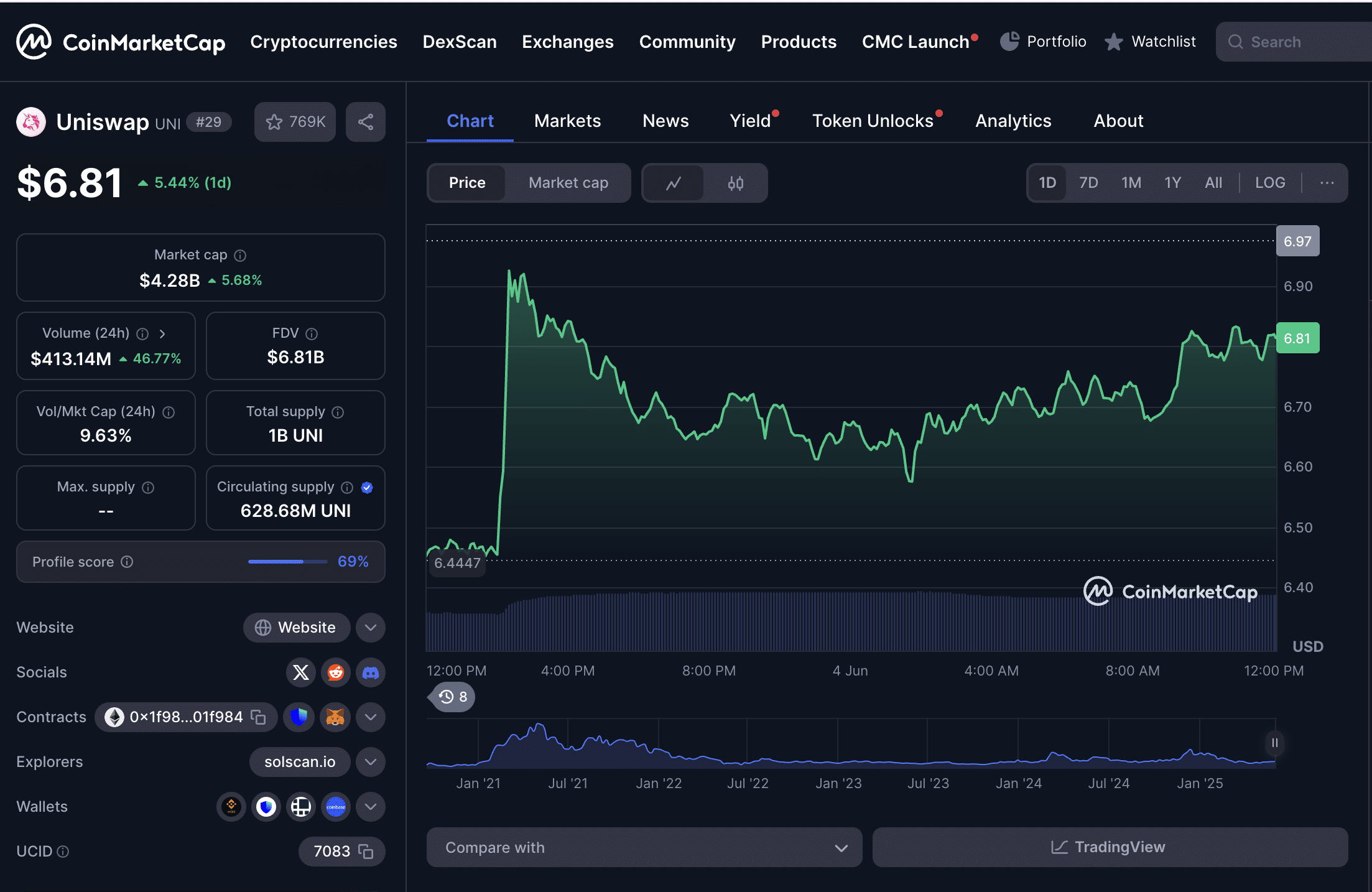
Task: Visit the Uniswap Website button
Action: coord(297,628)
